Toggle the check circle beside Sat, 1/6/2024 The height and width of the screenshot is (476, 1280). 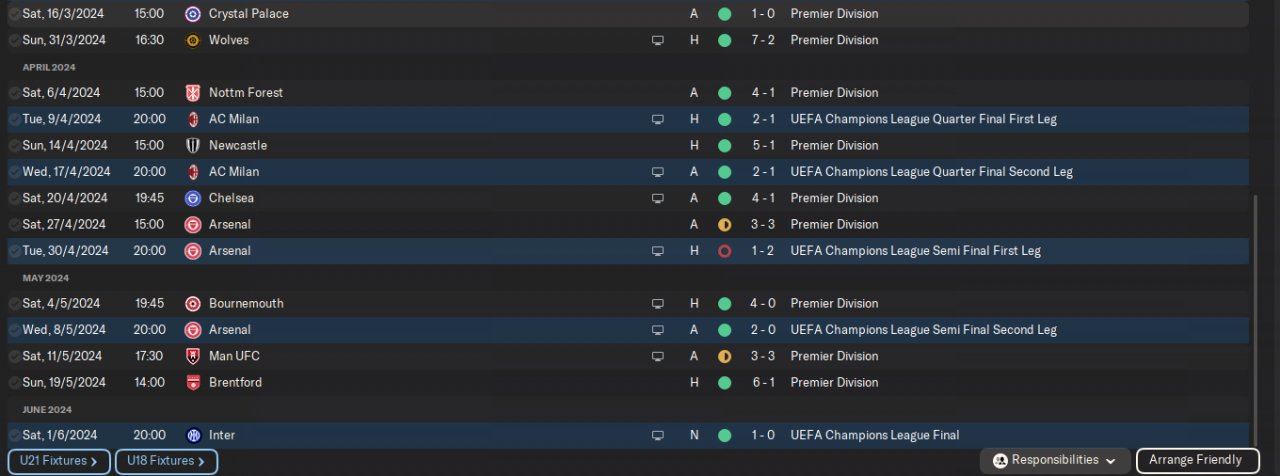pos(14,435)
